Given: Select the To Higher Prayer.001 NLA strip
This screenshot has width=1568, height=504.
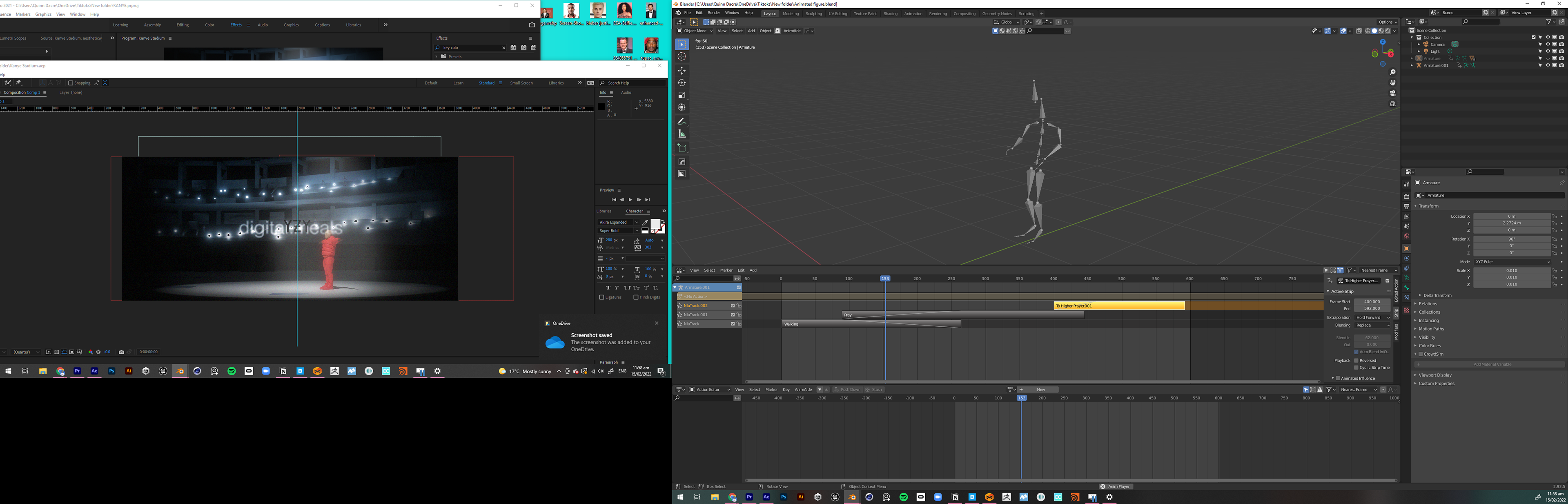Looking at the screenshot, I should tap(1119, 306).
